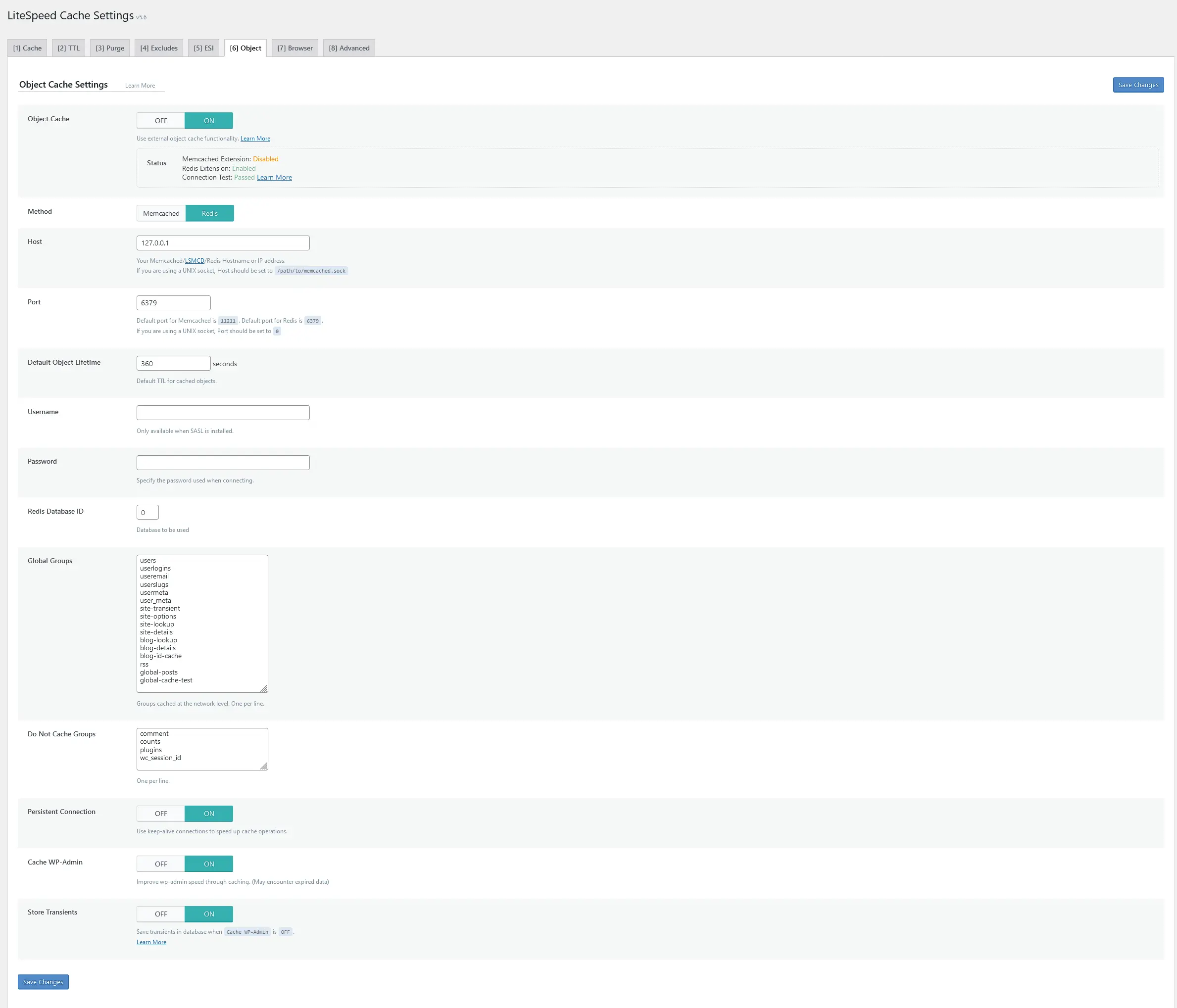Screen dimensions: 1177x1008
Task: Open Learn More beside Object Cache Settings heading
Action: (x=140, y=85)
